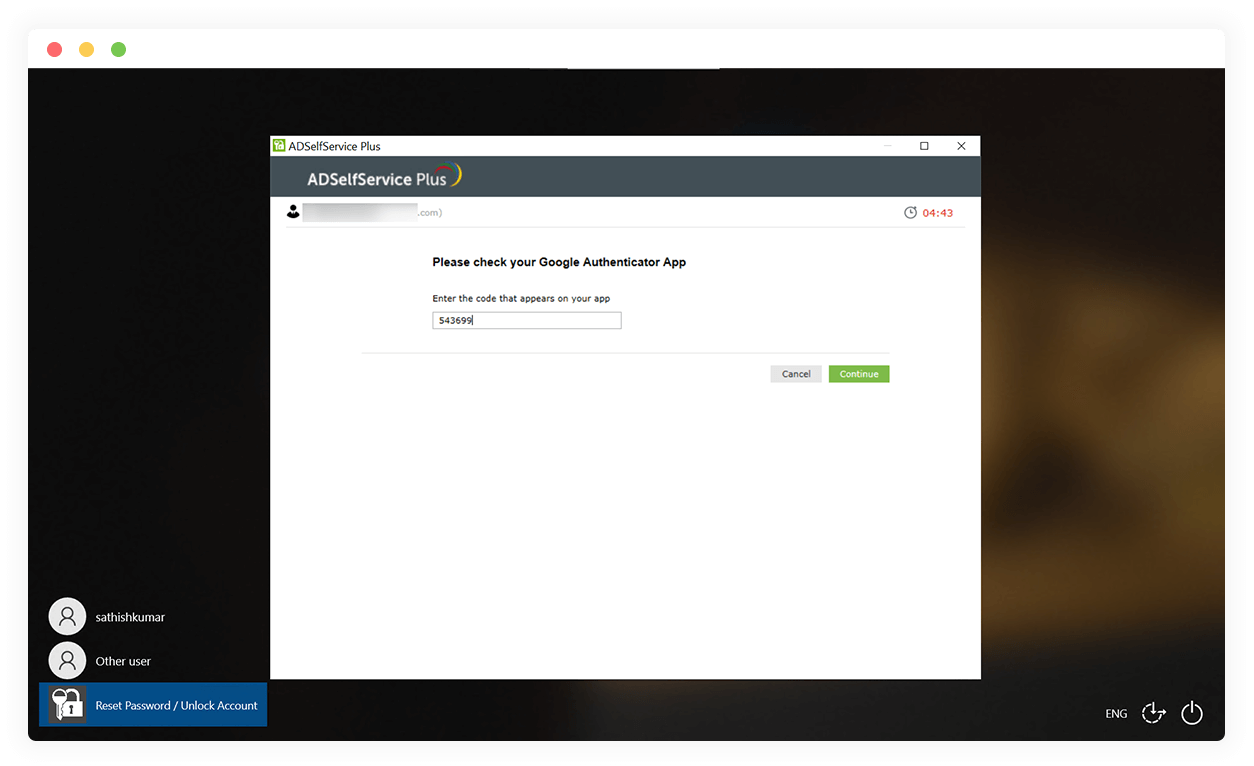Click the key and padlock reset icon
Image resolution: width=1254 pixels, height=766 pixels.
tap(67, 704)
